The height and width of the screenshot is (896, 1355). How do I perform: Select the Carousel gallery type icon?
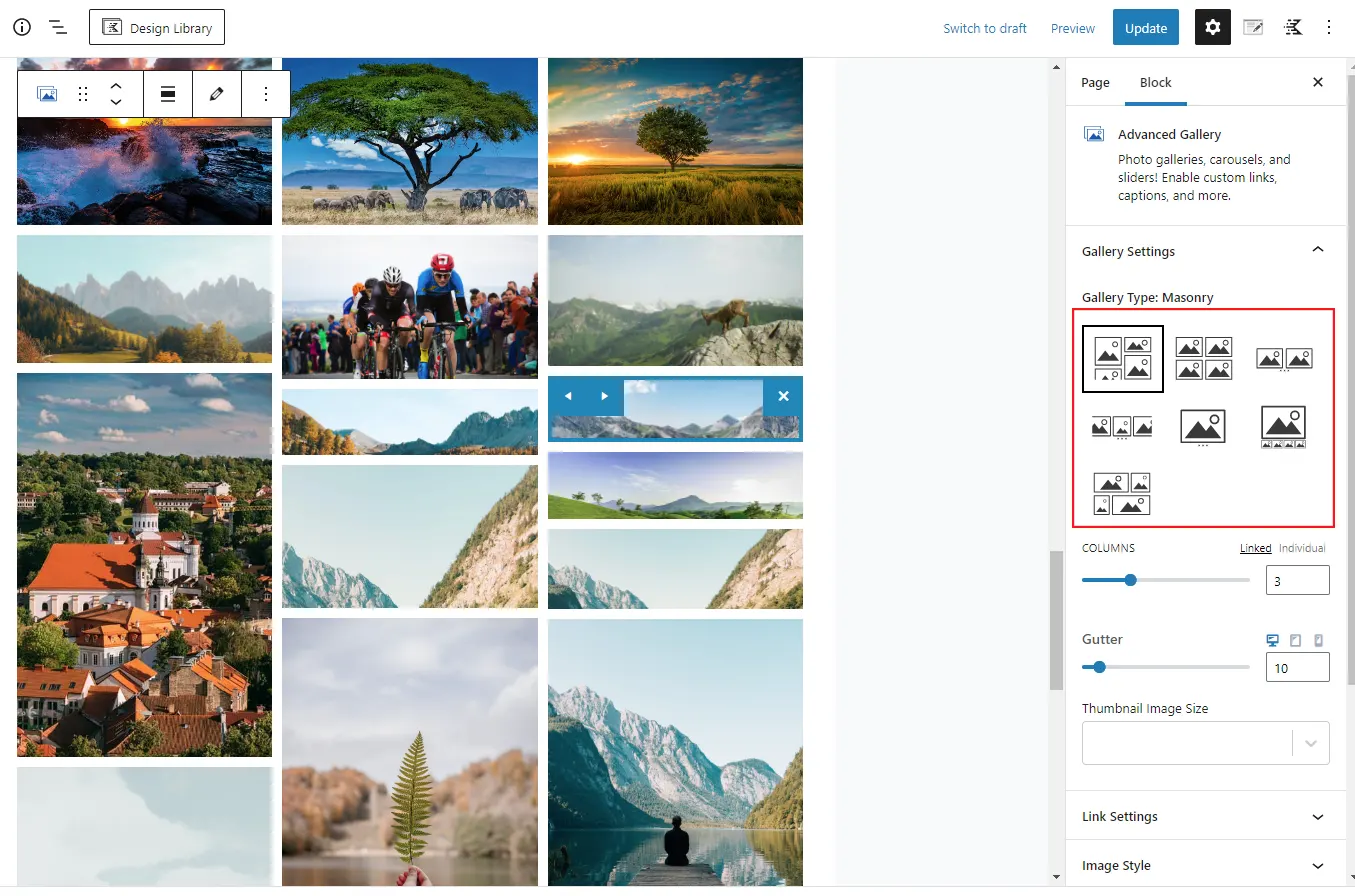[1284, 360]
